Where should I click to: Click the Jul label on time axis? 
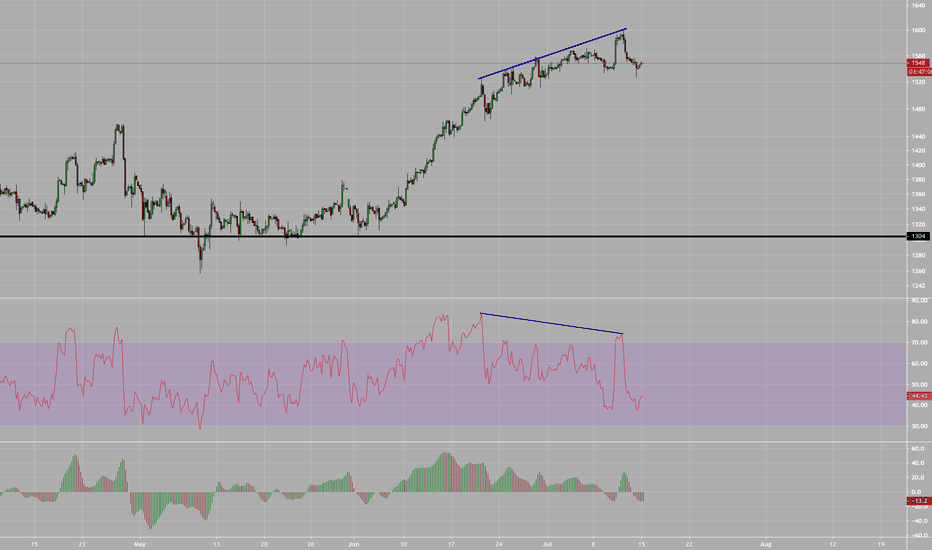pyautogui.click(x=547, y=544)
